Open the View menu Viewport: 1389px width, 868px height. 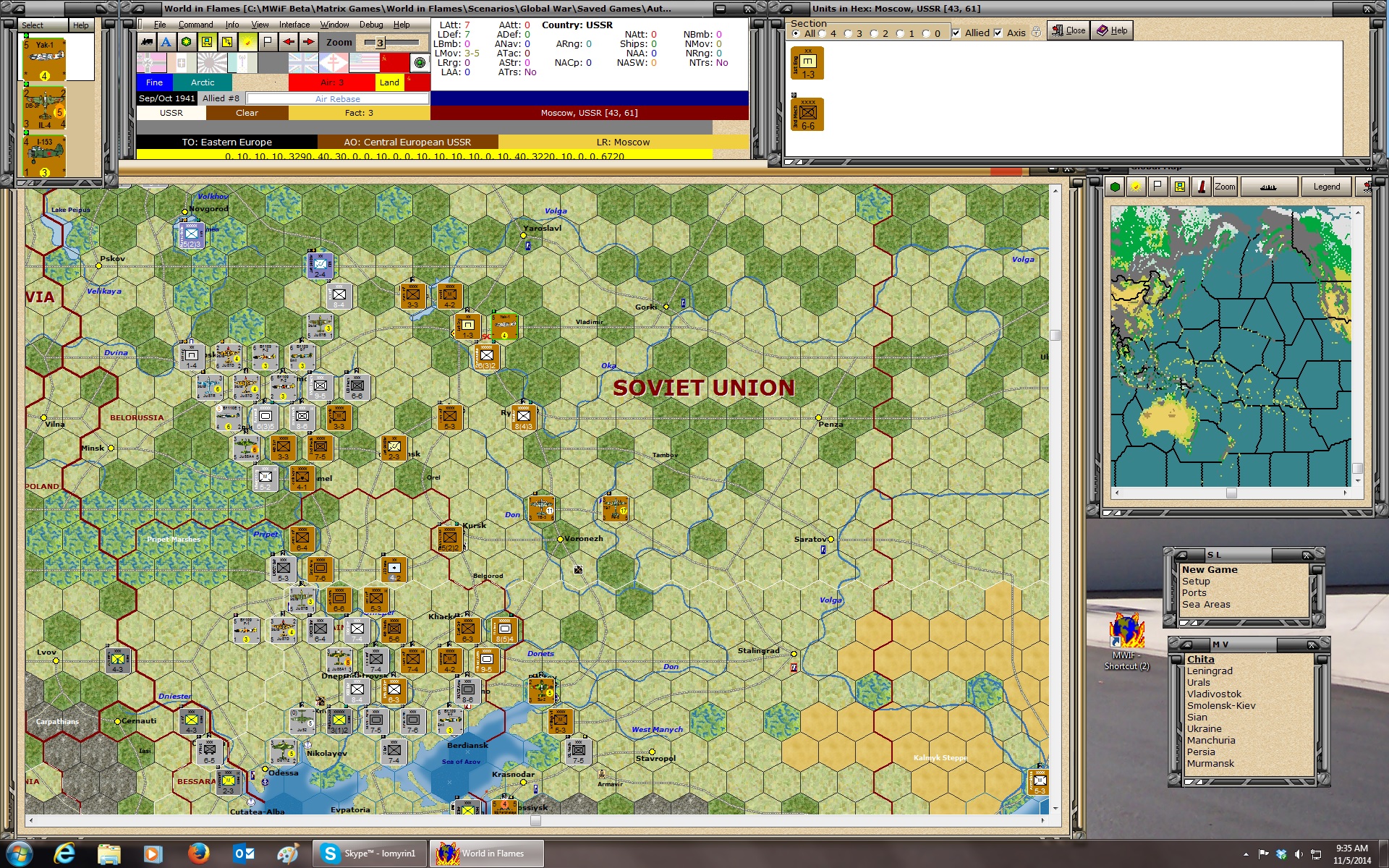click(260, 25)
